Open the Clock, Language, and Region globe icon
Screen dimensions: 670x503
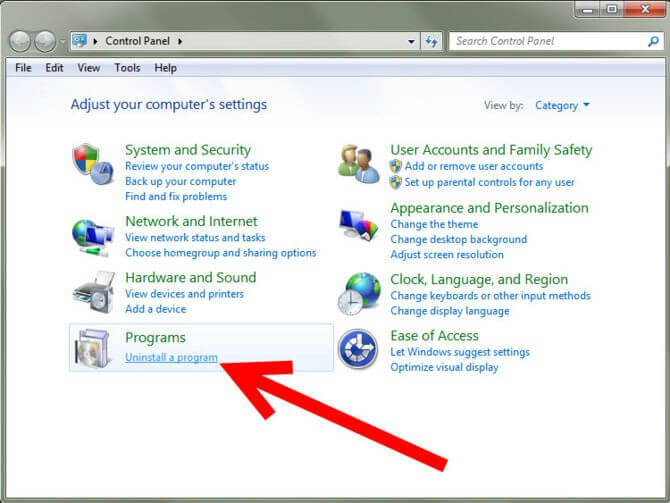[359, 294]
